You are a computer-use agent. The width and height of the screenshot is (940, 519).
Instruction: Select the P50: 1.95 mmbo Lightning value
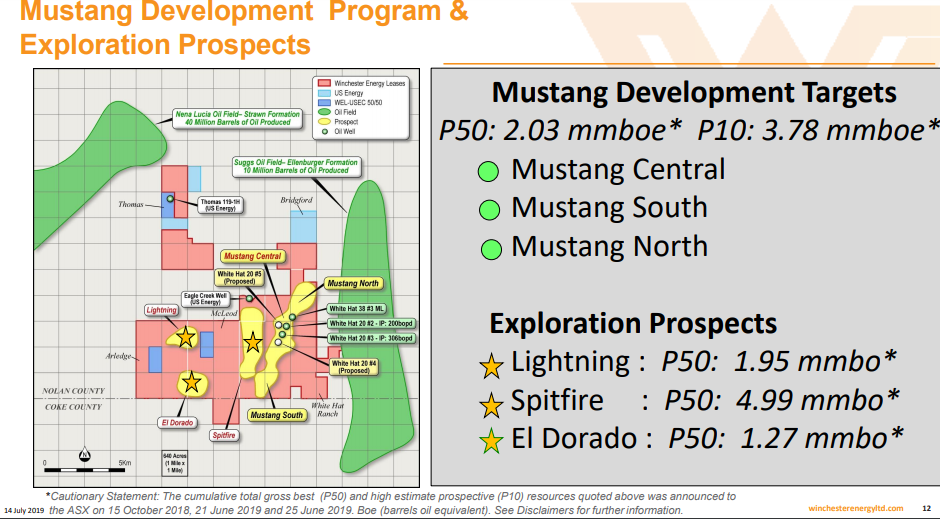click(x=778, y=361)
